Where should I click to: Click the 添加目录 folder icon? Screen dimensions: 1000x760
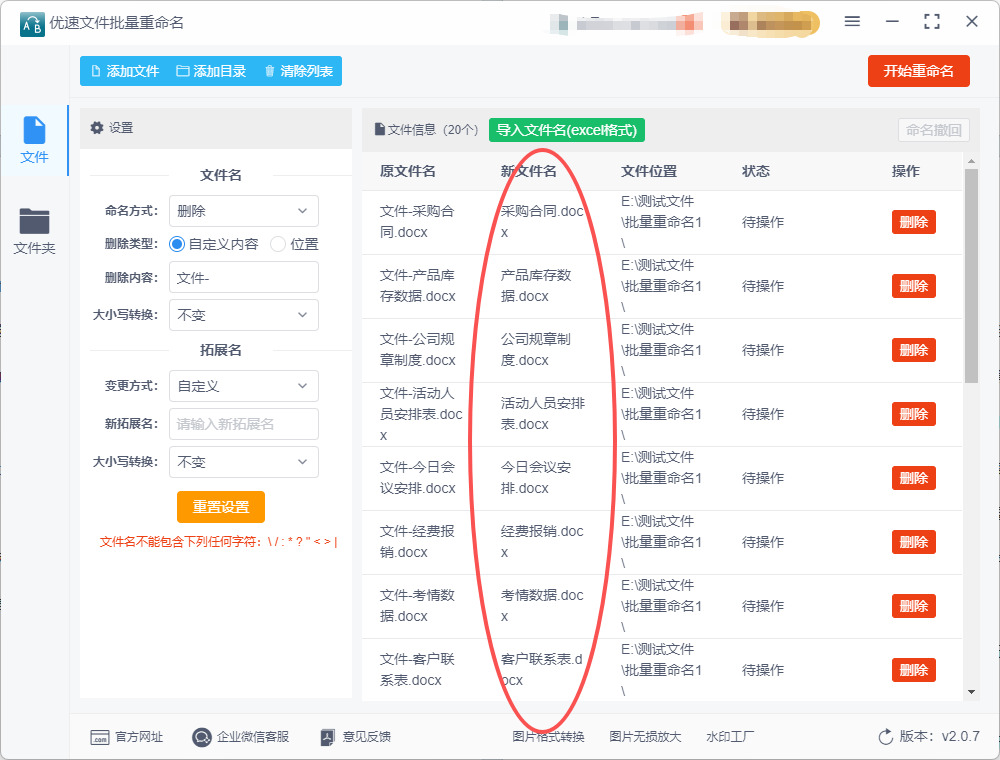point(183,71)
